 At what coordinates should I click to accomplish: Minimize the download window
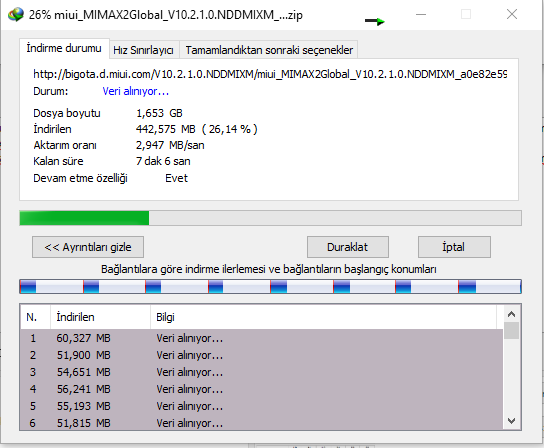coord(421,15)
